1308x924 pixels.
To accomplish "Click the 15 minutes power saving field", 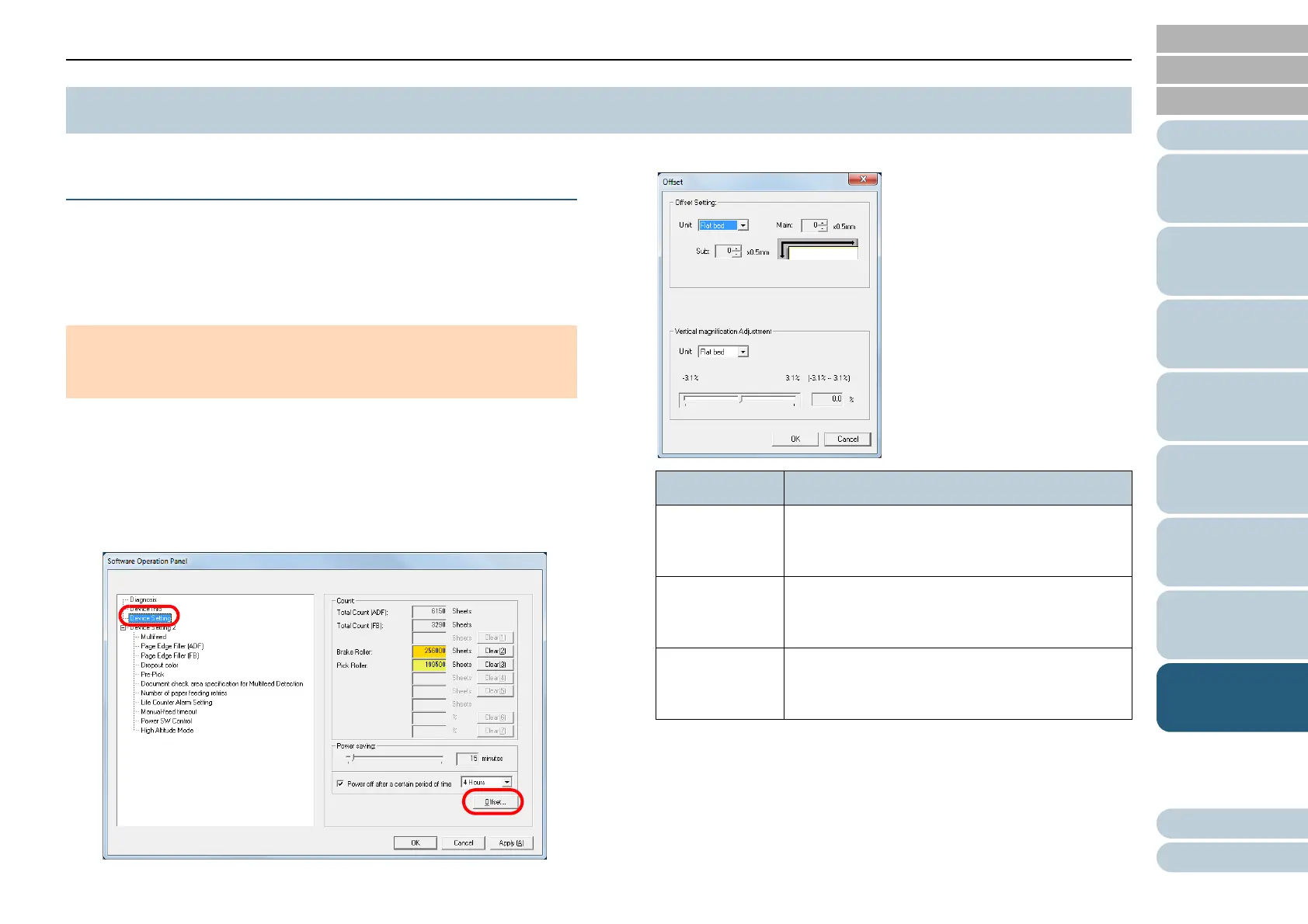I will pyautogui.click(x=468, y=759).
